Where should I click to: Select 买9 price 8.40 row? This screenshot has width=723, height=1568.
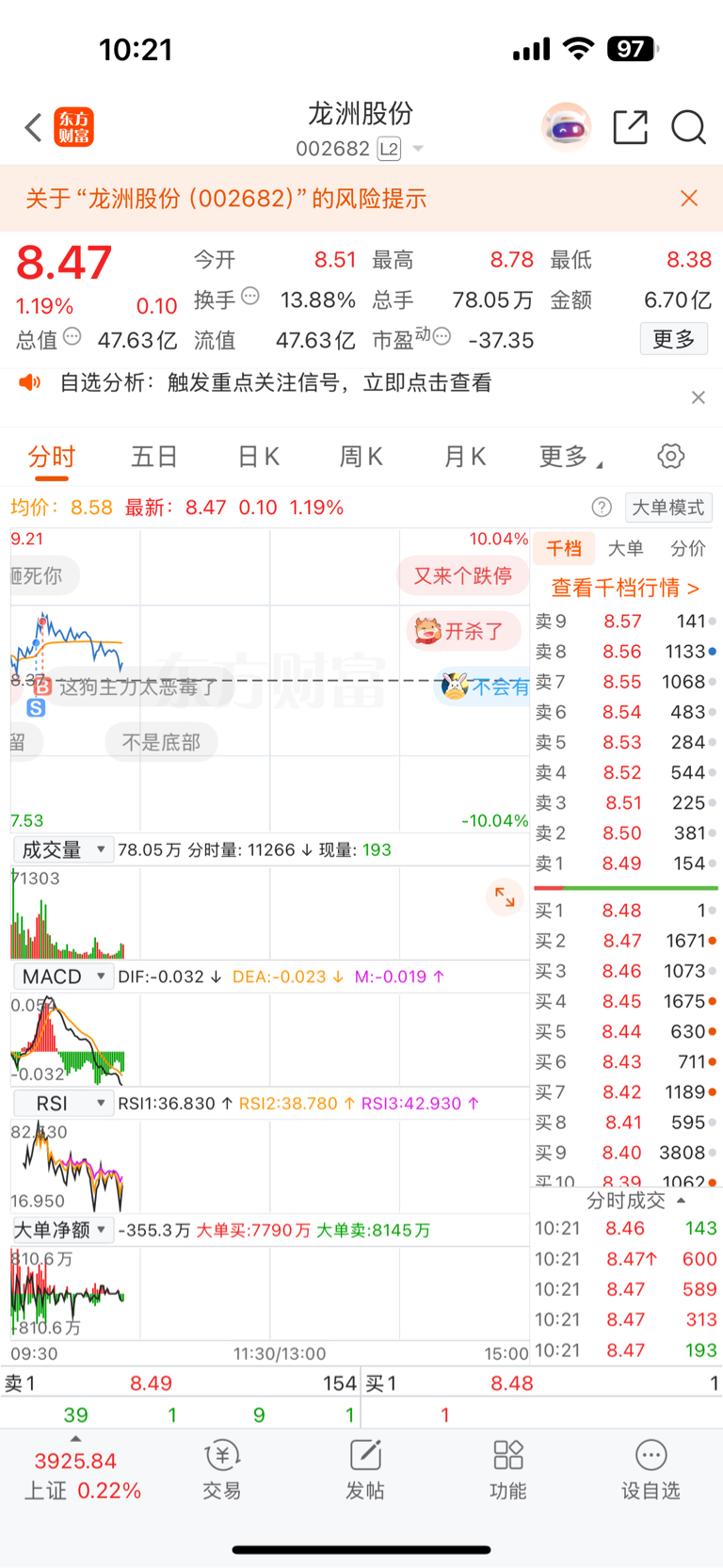point(626,1153)
